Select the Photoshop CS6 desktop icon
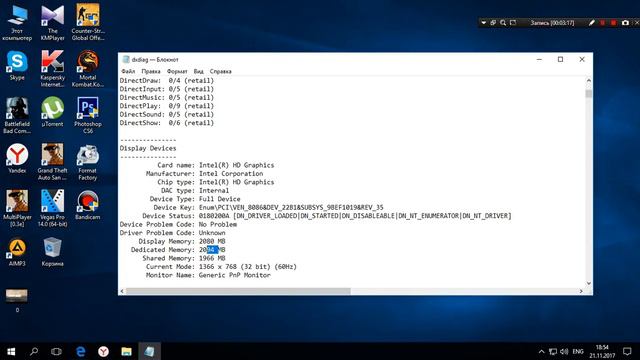 tap(88, 116)
